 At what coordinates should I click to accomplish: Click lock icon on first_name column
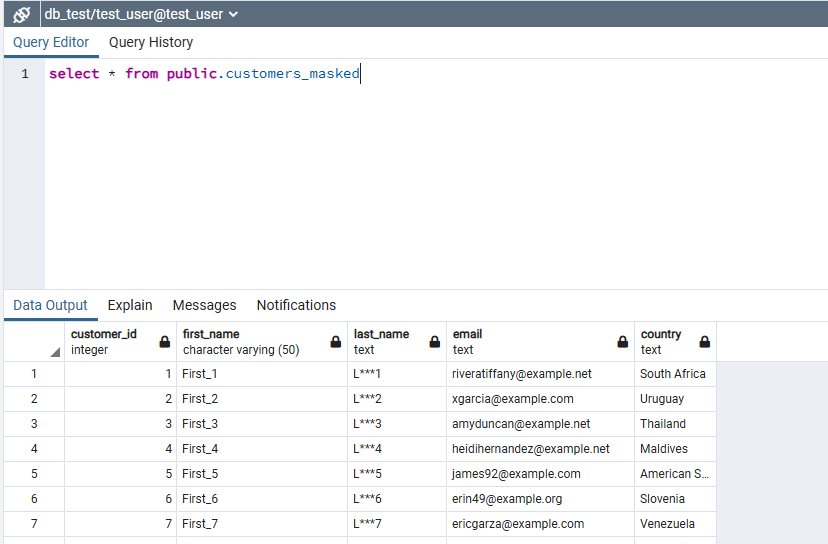(336, 342)
